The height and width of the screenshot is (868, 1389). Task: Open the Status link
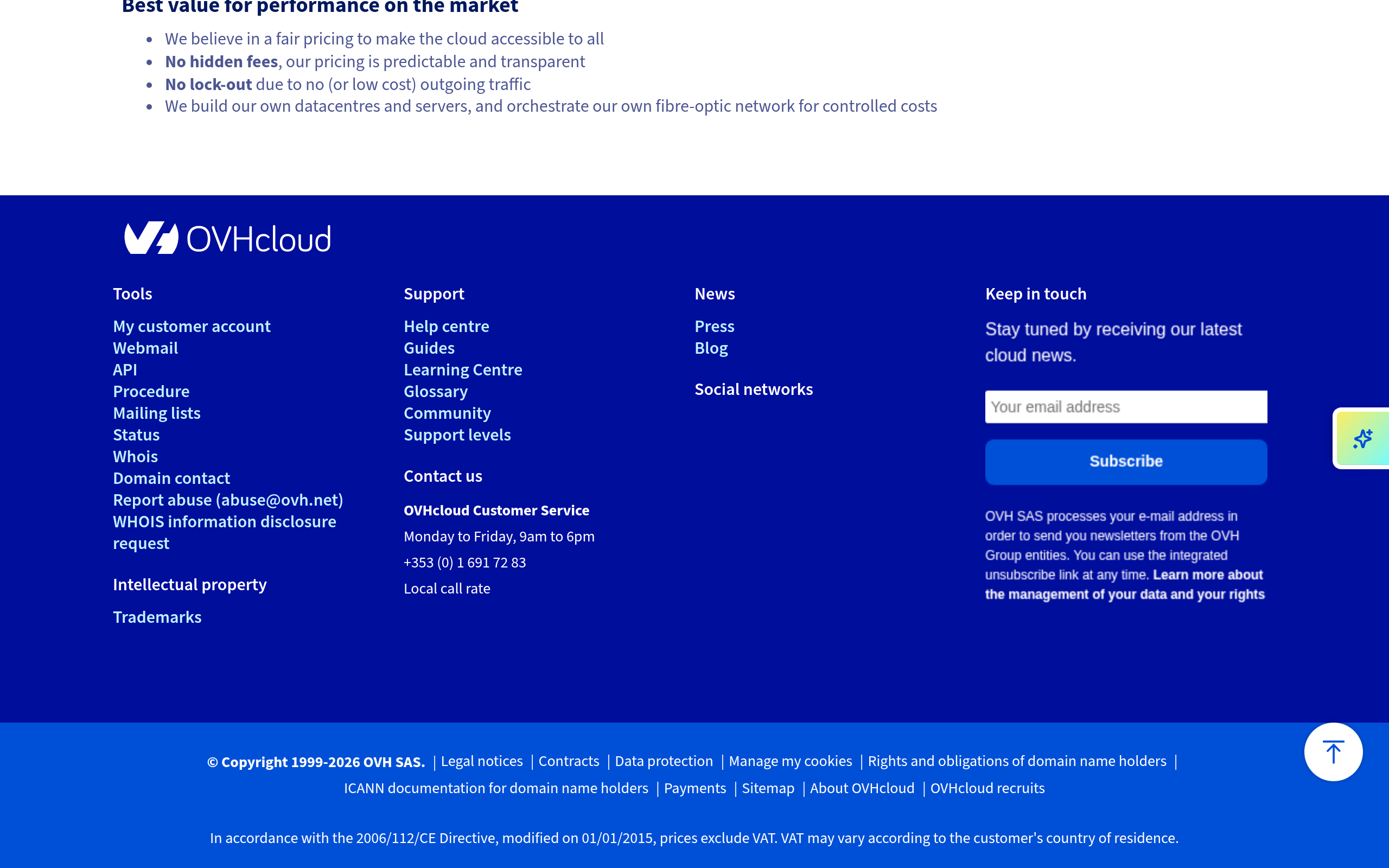[x=136, y=435]
